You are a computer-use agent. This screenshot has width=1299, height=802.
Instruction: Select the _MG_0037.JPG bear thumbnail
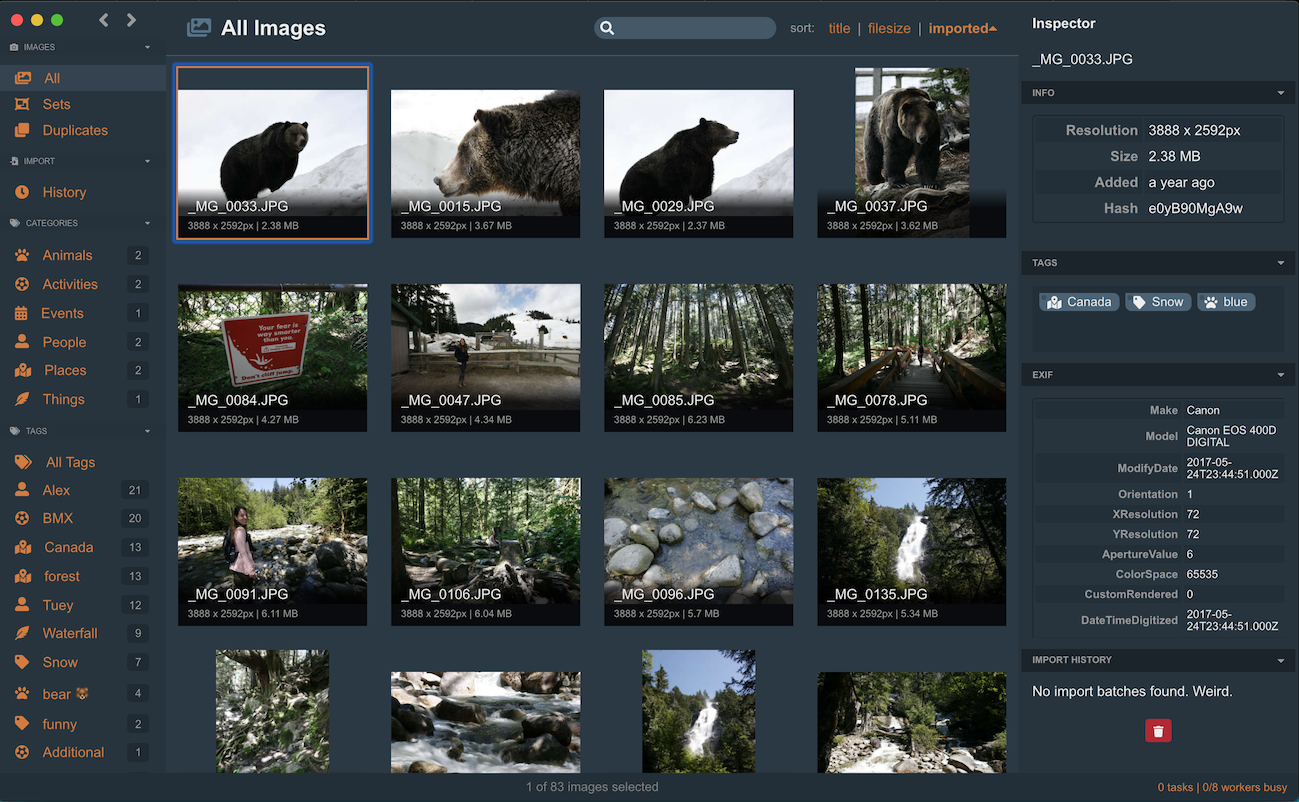pos(911,153)
